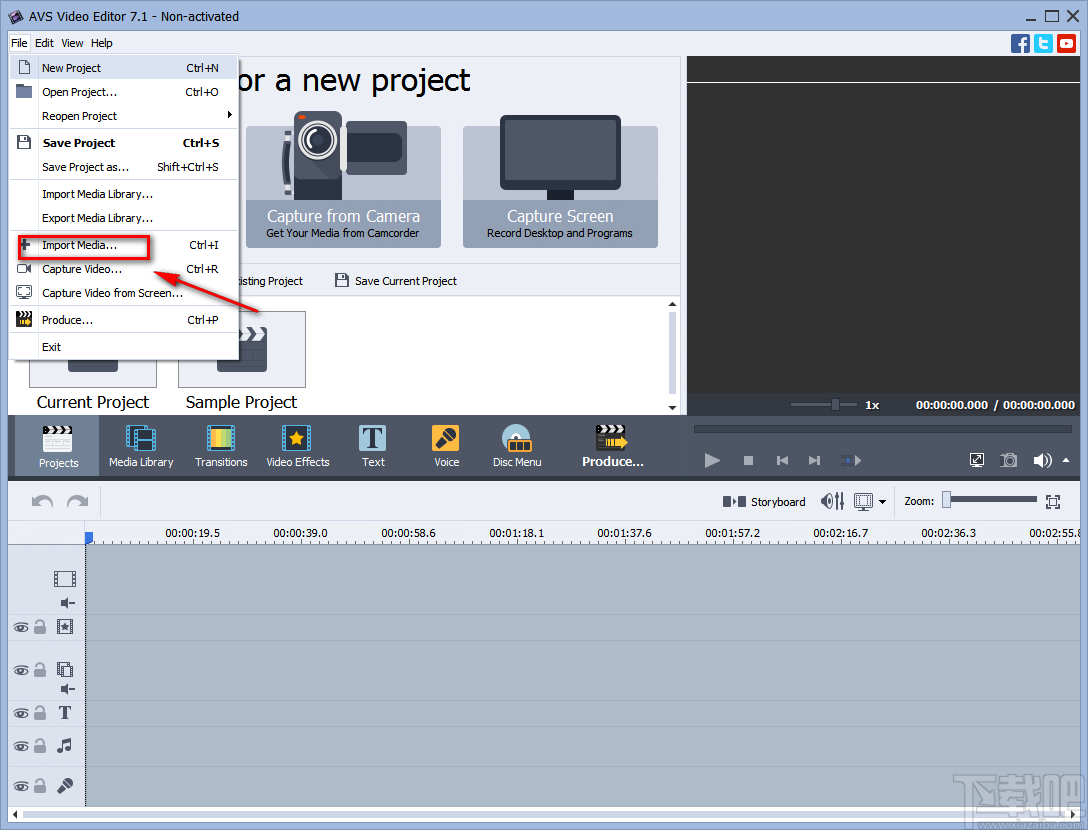1088x830 pixels.
Task: Toggle visibility of video effects track
Action: pos(21,628)
